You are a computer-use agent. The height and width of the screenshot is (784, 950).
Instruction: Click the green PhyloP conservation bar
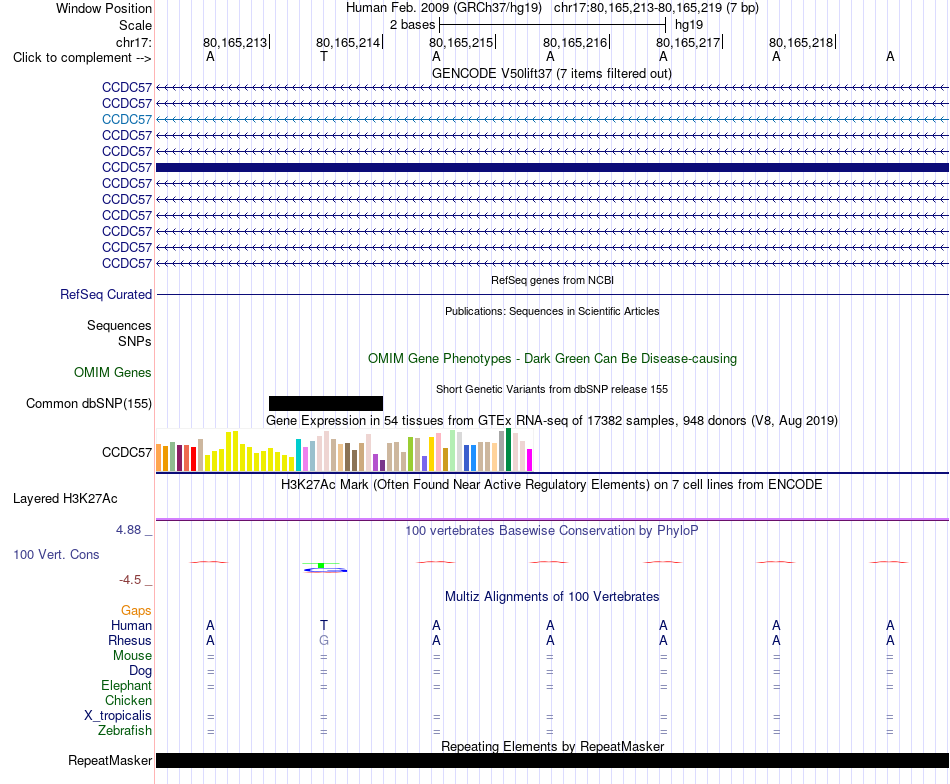coord(321,565)
